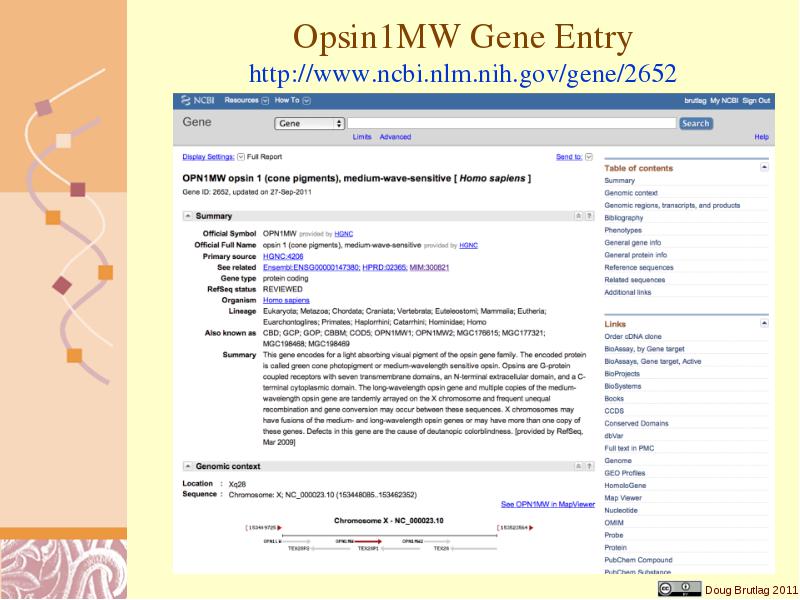Open the Display Settings link
800x600 pixels.
pyautogui.click(x=208, y=157)
